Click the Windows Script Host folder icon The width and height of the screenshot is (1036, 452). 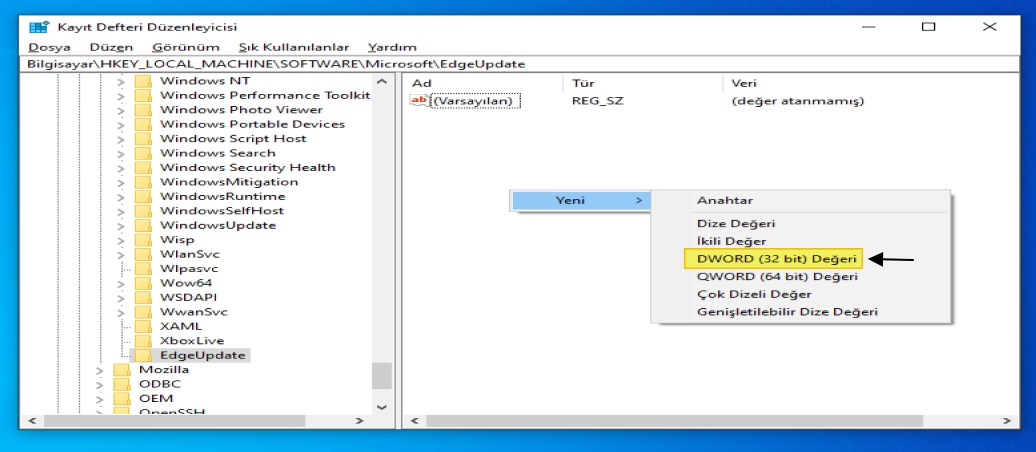(x=143, y=139)
